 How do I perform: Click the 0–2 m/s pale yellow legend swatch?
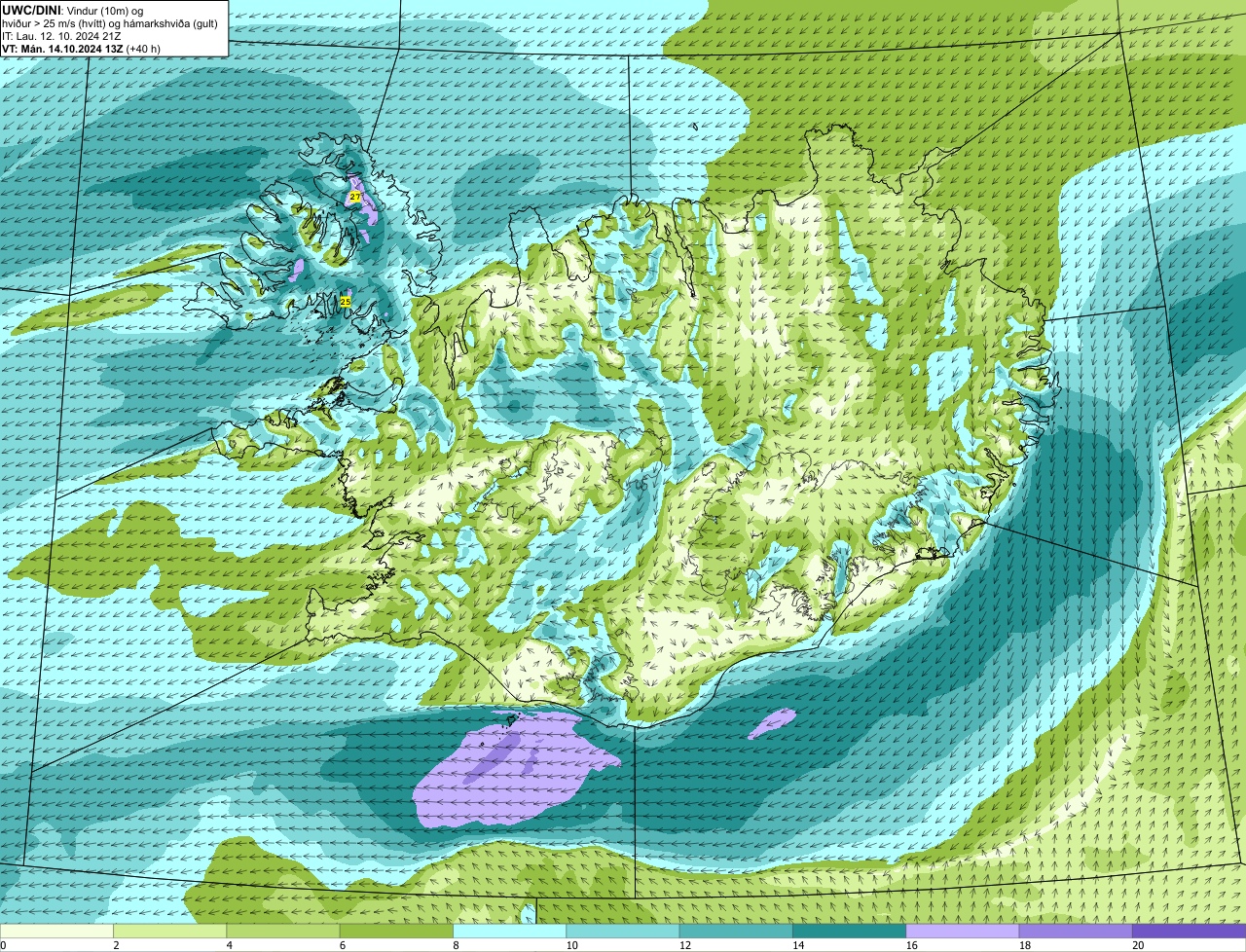point(56,932)
